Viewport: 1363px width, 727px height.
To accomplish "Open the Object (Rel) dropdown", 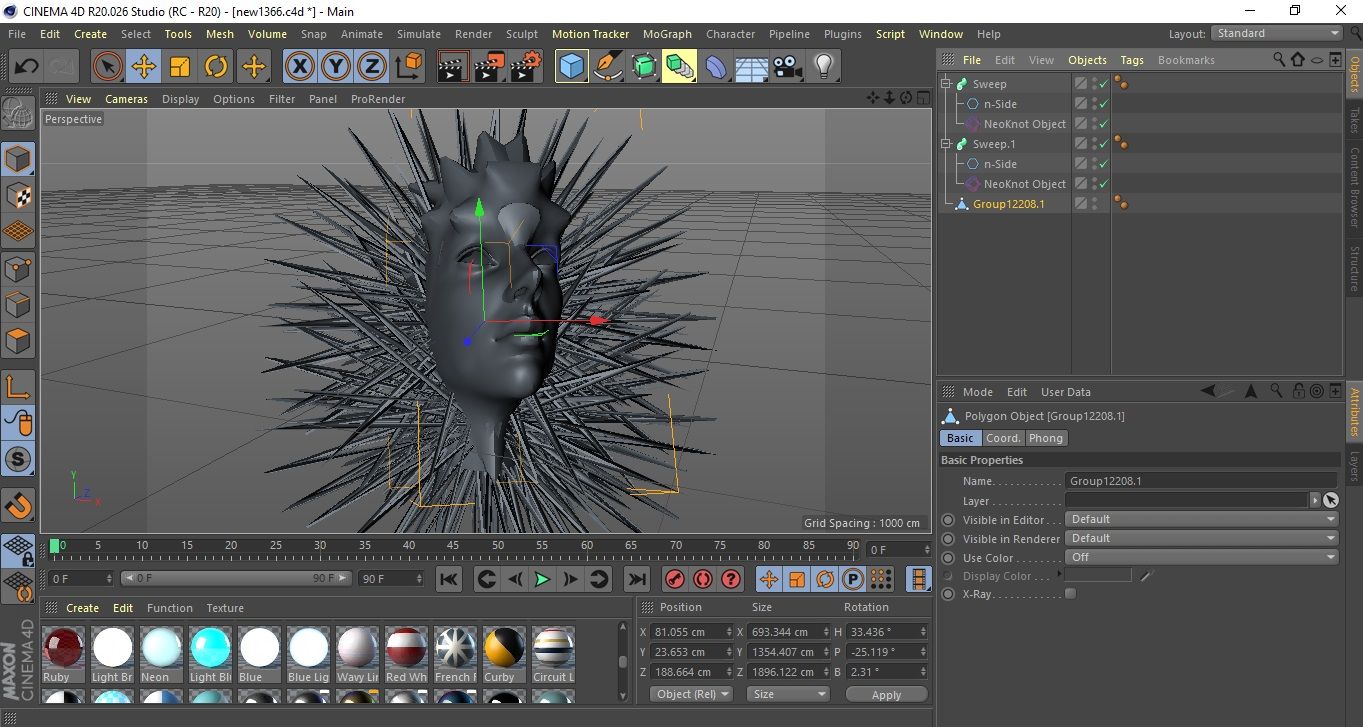I will pyautogui.click(x=691, y=694).
